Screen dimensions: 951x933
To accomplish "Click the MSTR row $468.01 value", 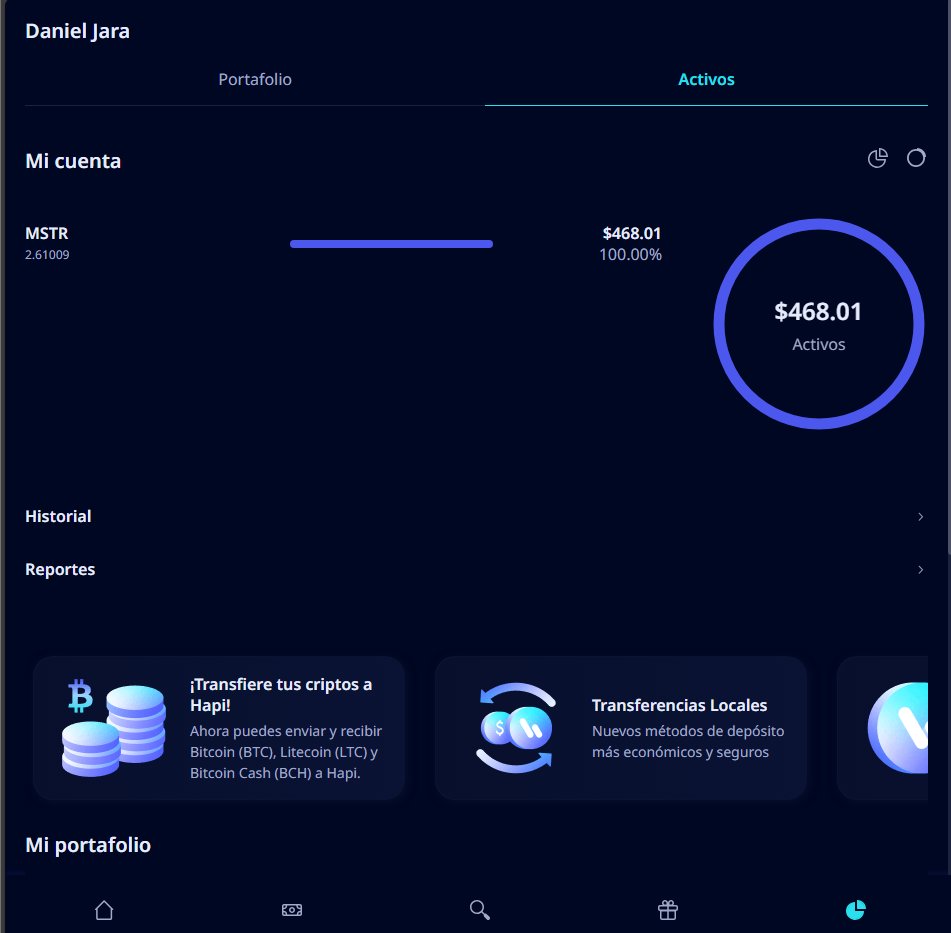I will coord(631,234).
